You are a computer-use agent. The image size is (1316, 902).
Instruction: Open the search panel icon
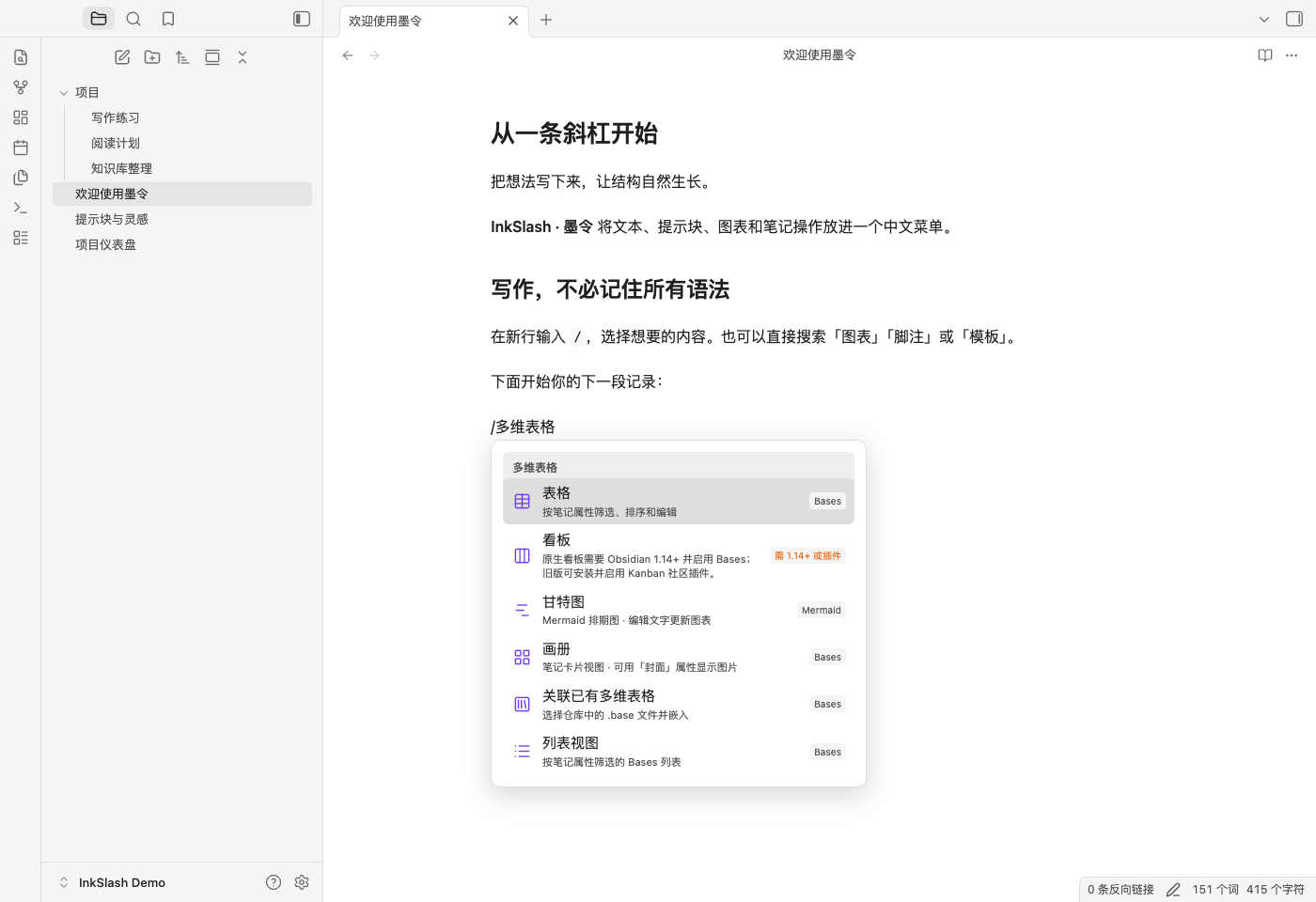[x=133, y=19]
